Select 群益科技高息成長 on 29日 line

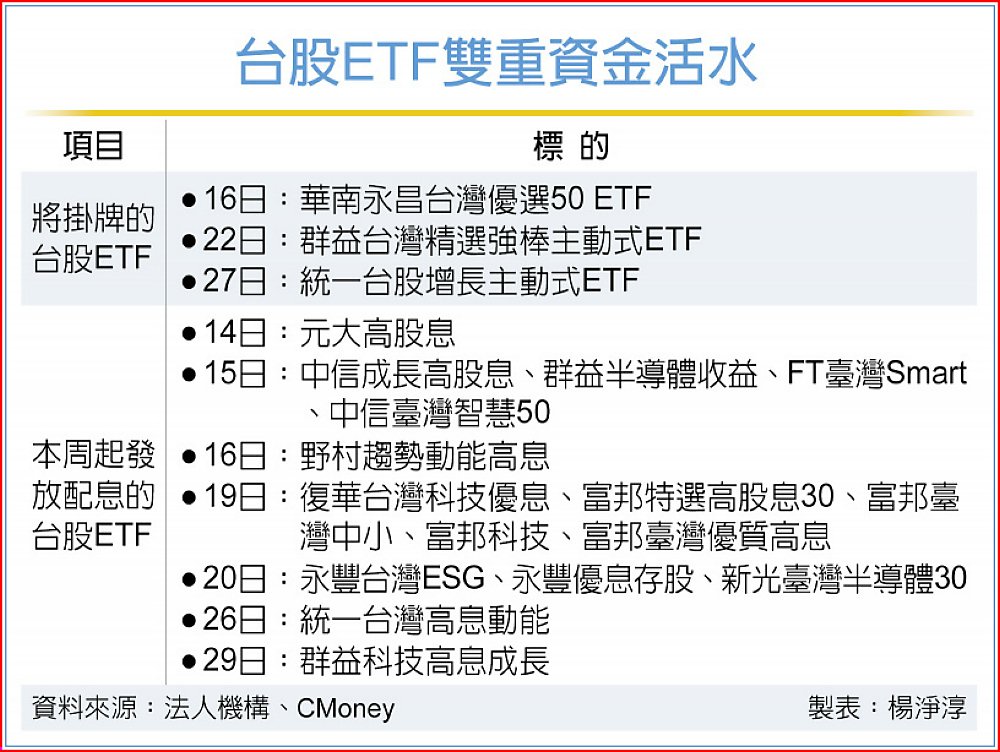(425, 661)
